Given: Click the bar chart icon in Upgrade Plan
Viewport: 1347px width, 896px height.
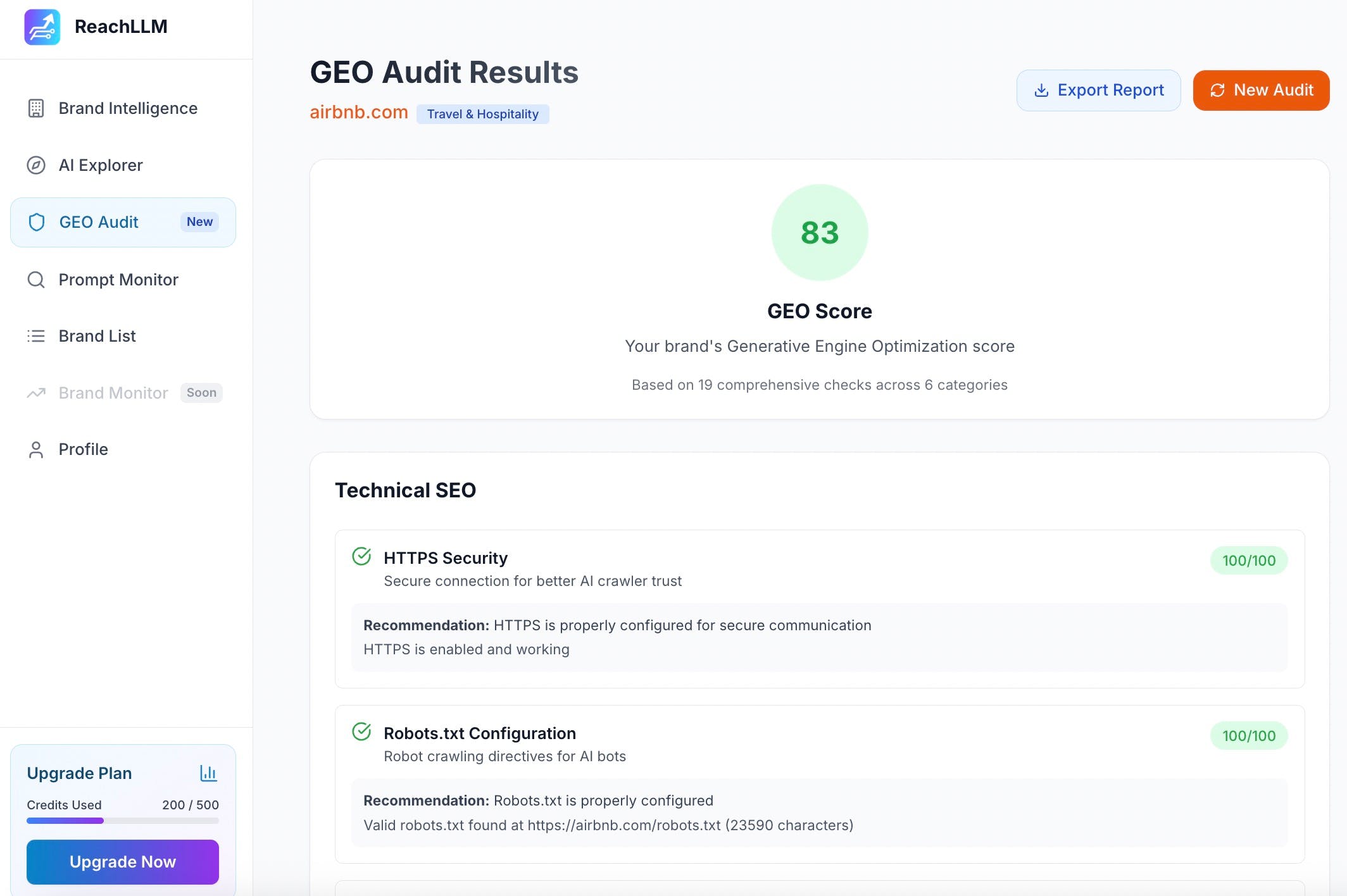Looking at the screenshot, I should (x=208, y=773).
